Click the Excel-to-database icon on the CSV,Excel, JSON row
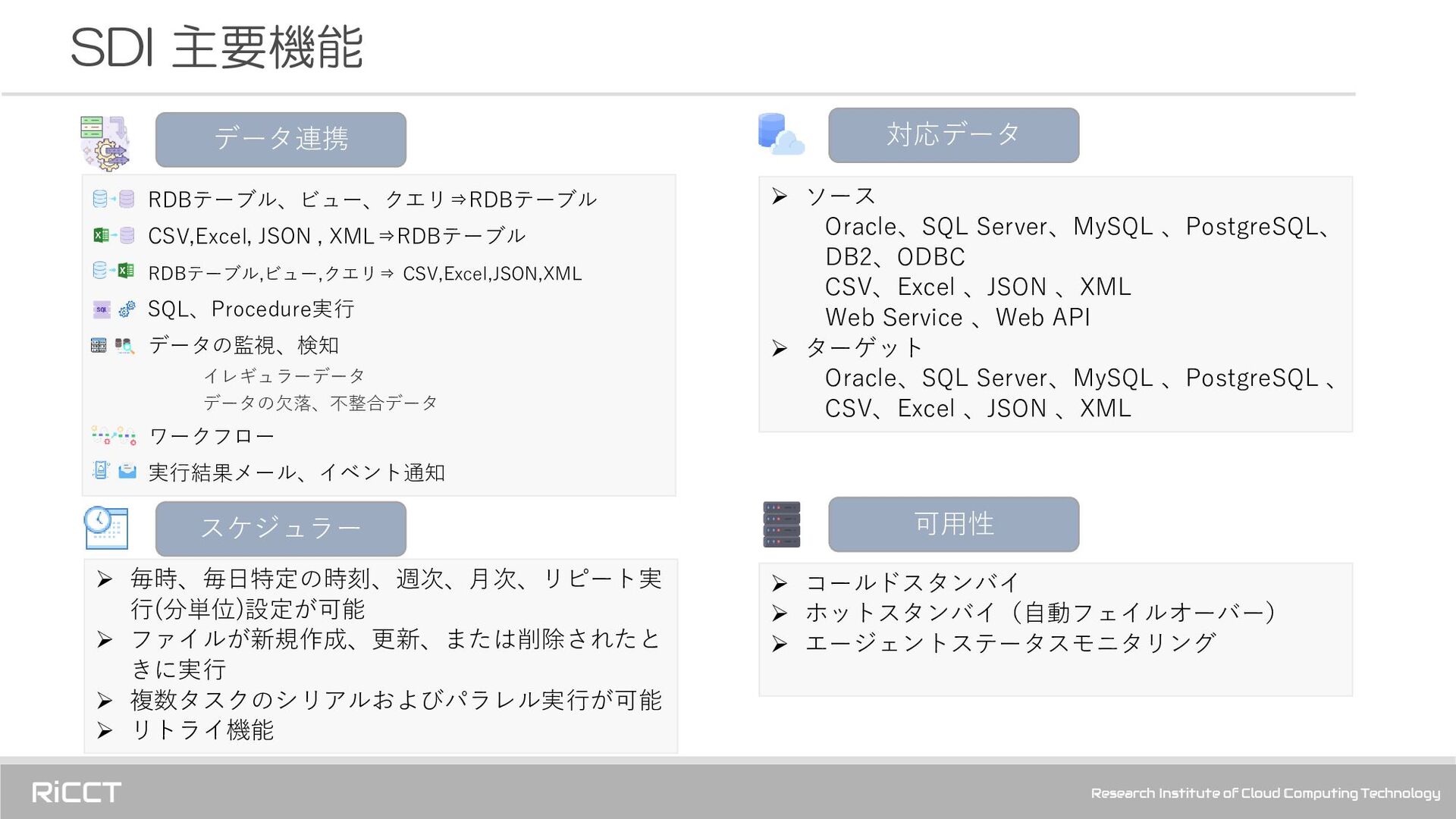The image size is (1456, 819). tap(114, 235)
